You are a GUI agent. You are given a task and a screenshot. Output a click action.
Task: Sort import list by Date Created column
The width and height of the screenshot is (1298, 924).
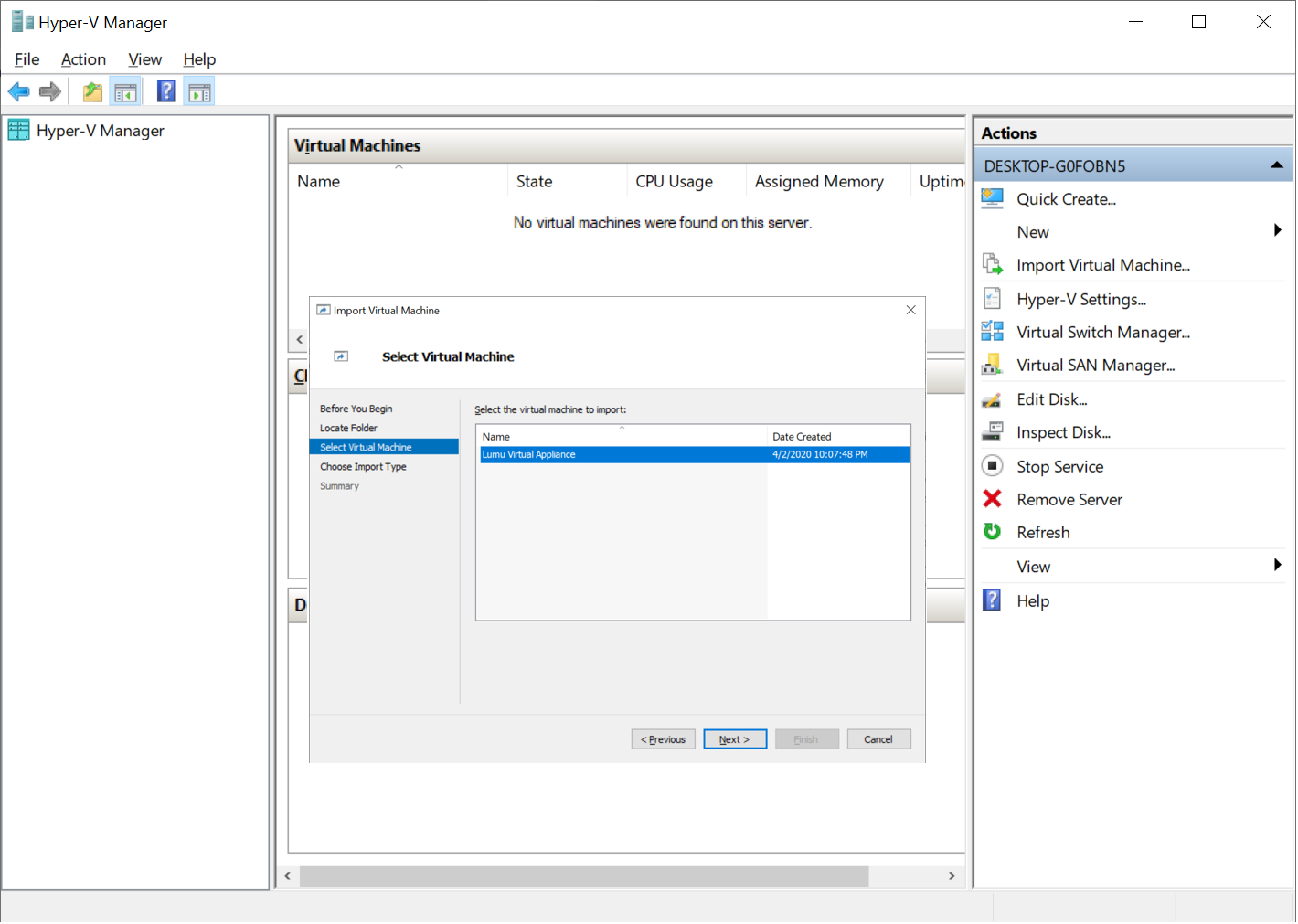838,436
